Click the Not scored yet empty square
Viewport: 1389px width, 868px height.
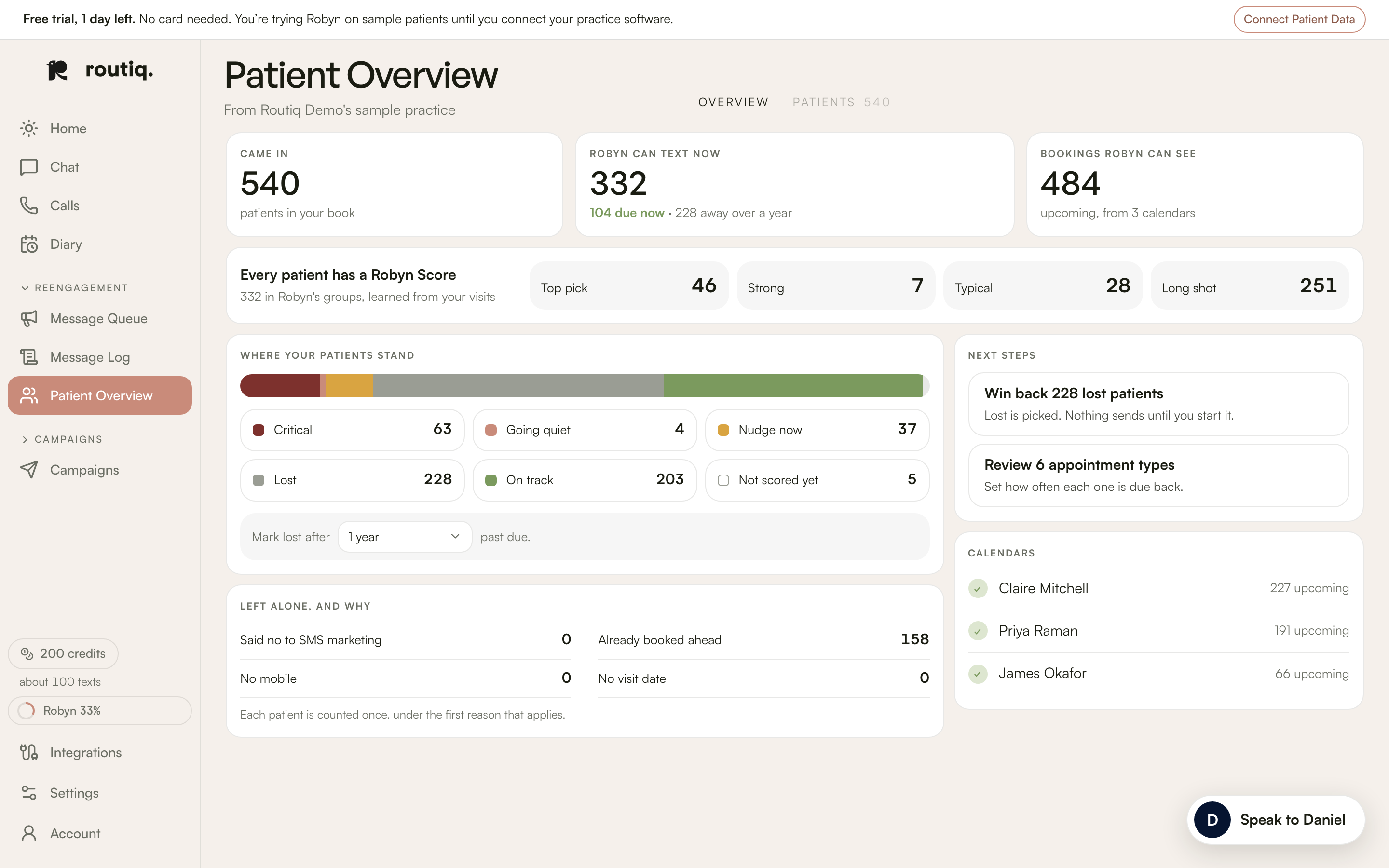[x=723, y=480]
